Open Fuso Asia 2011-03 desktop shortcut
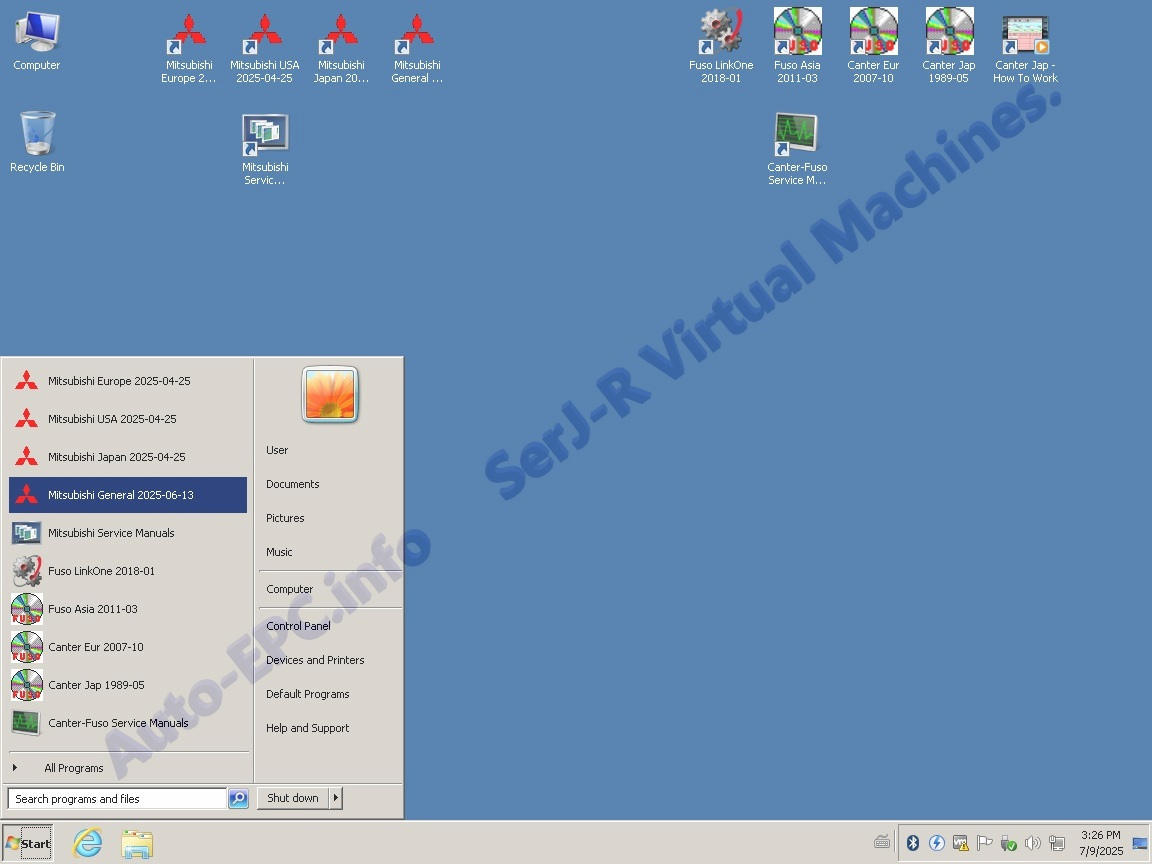 (797, 35)
